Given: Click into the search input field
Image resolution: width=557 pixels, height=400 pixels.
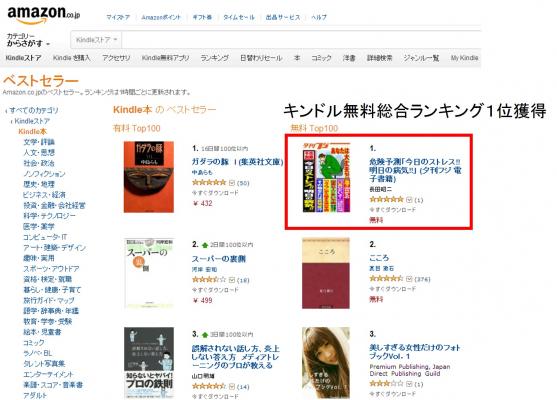Looking at the screenshot, I should [x=301, y=40].
